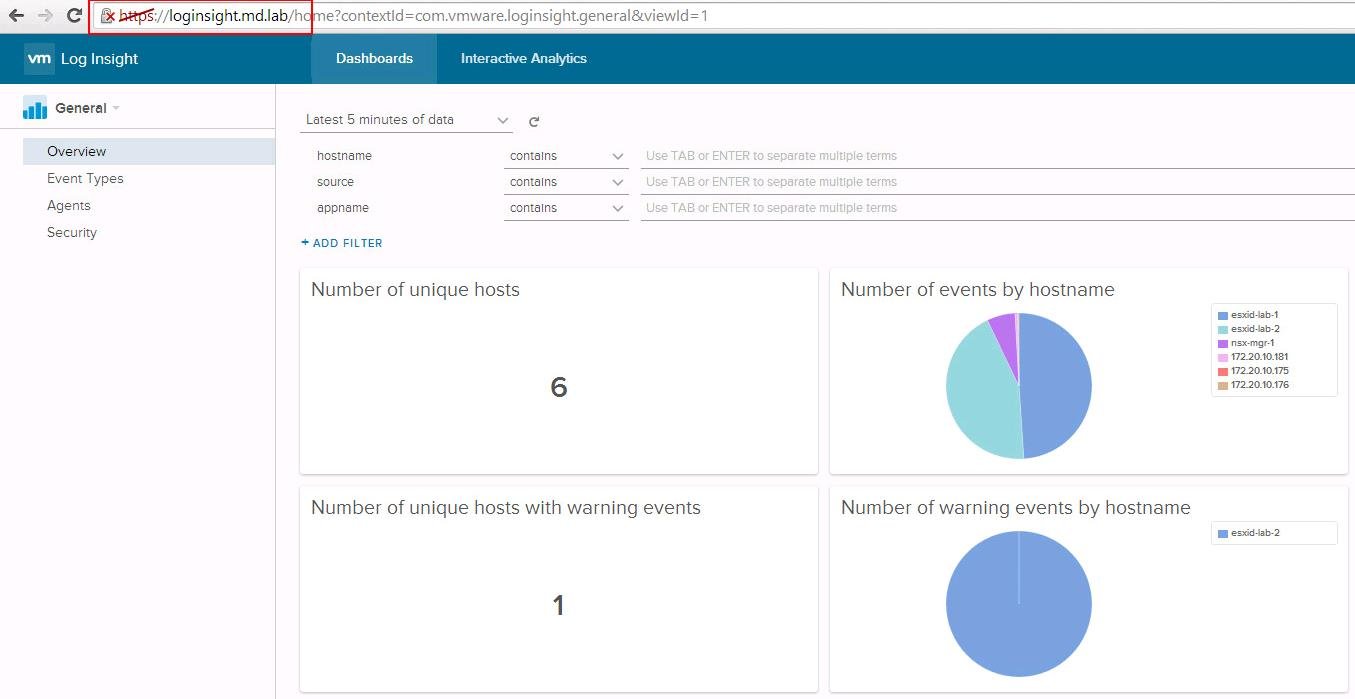1355x699 pixels.
Task: Click the browser back arrow
Action: click(x=16, y=16)
